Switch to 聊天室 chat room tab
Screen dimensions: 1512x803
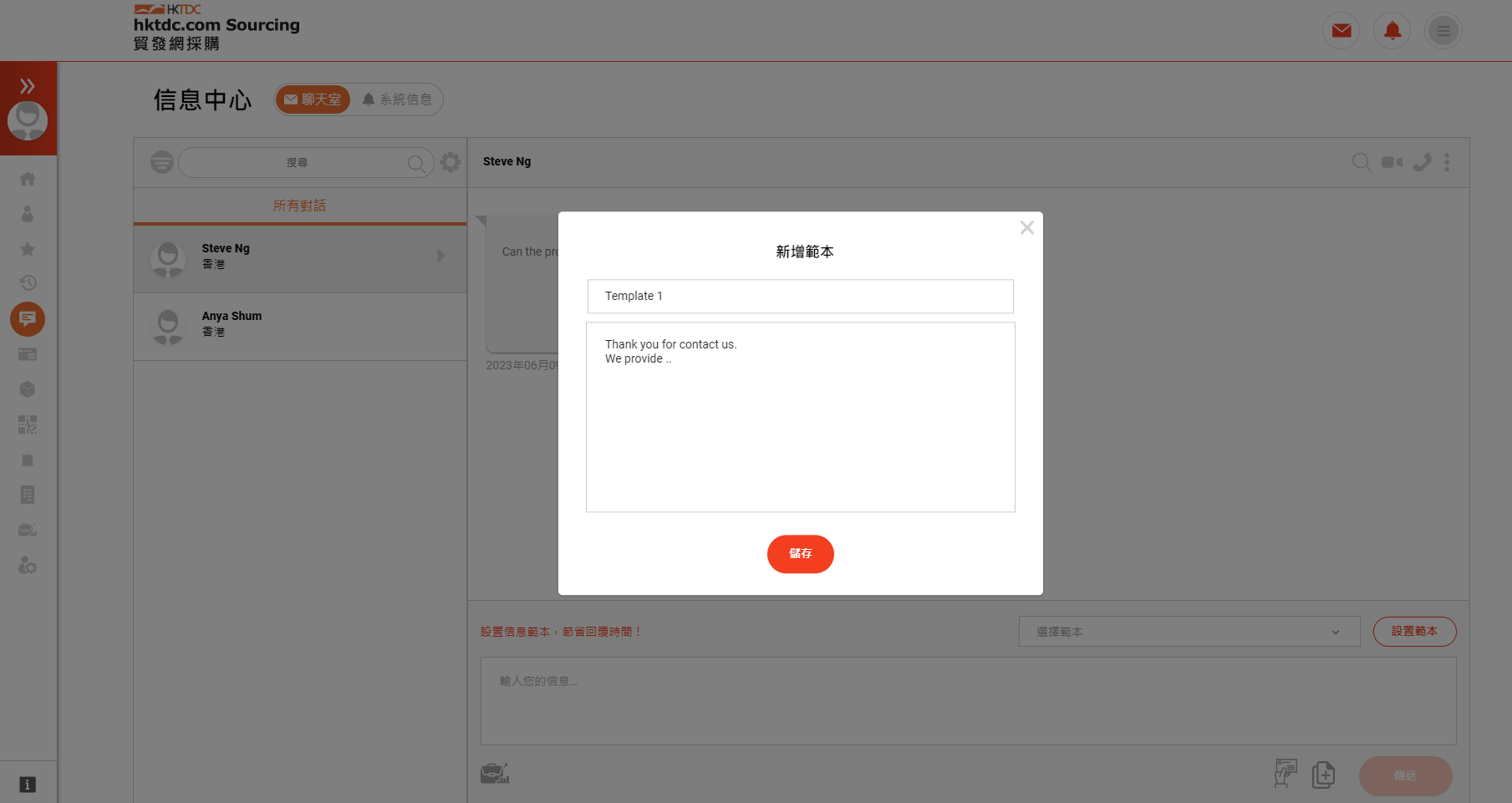point(313,99)
